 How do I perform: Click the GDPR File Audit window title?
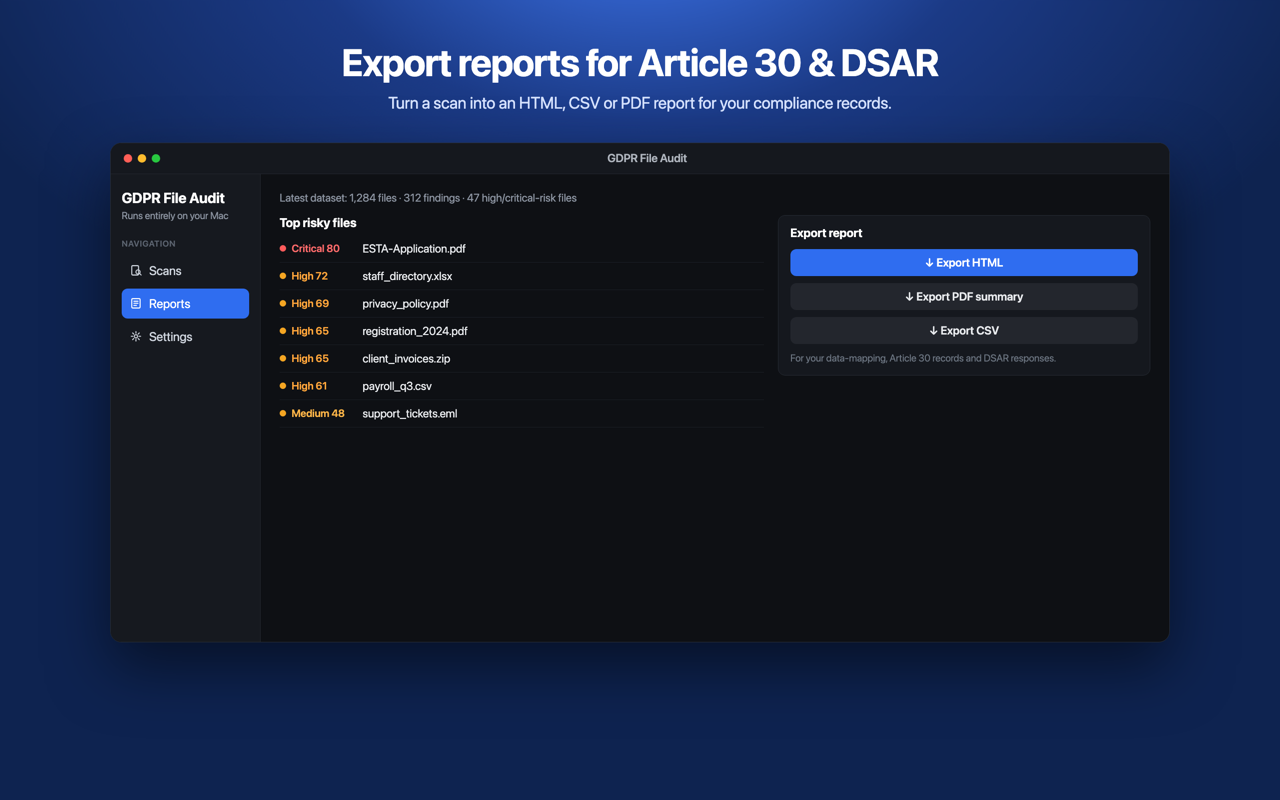point(647,158)
